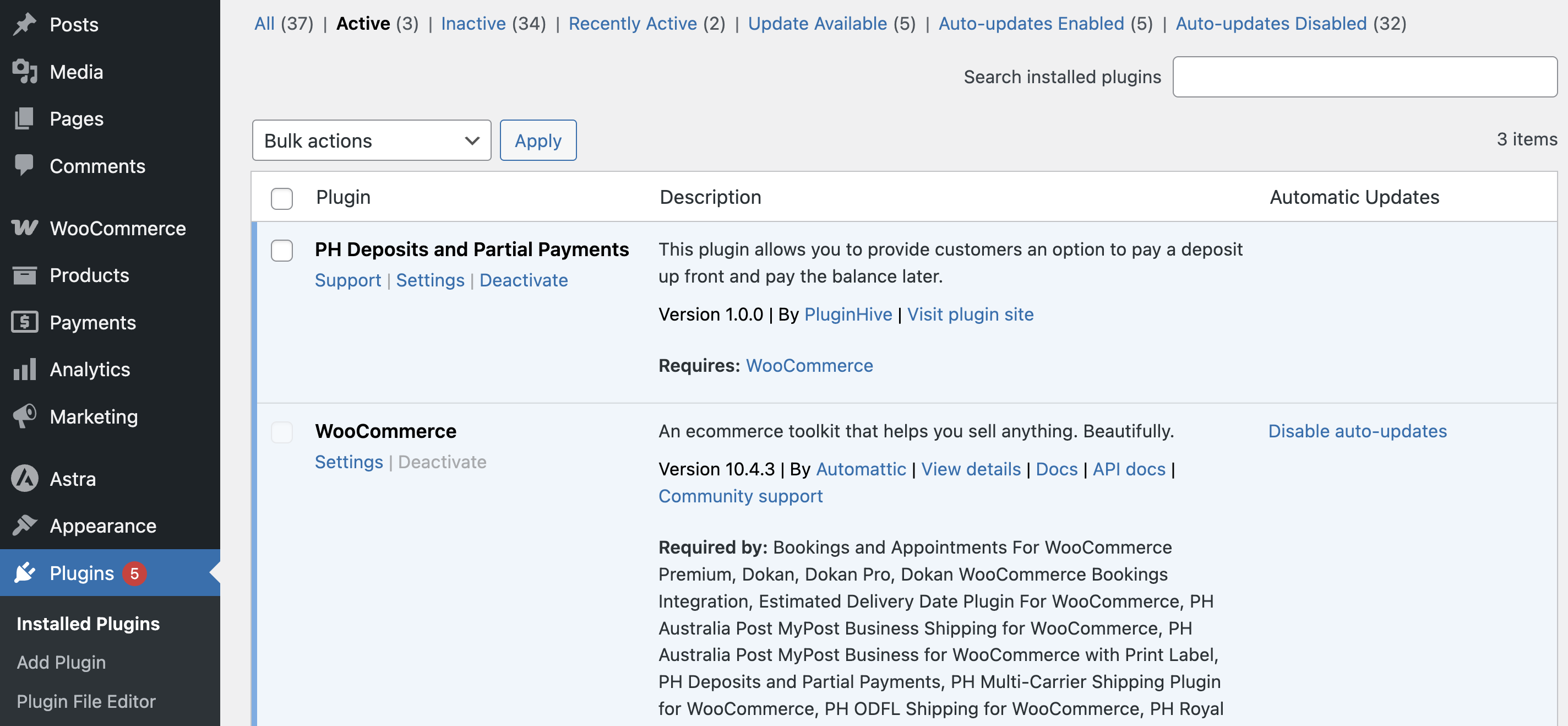
Task: Show Update Available plugins filter
Action: 817,24
